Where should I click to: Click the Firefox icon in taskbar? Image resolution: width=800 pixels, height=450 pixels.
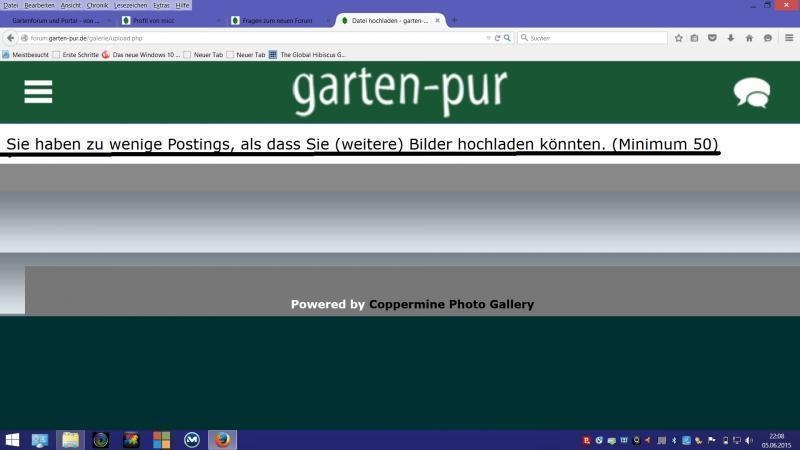(x=222, y=440)
